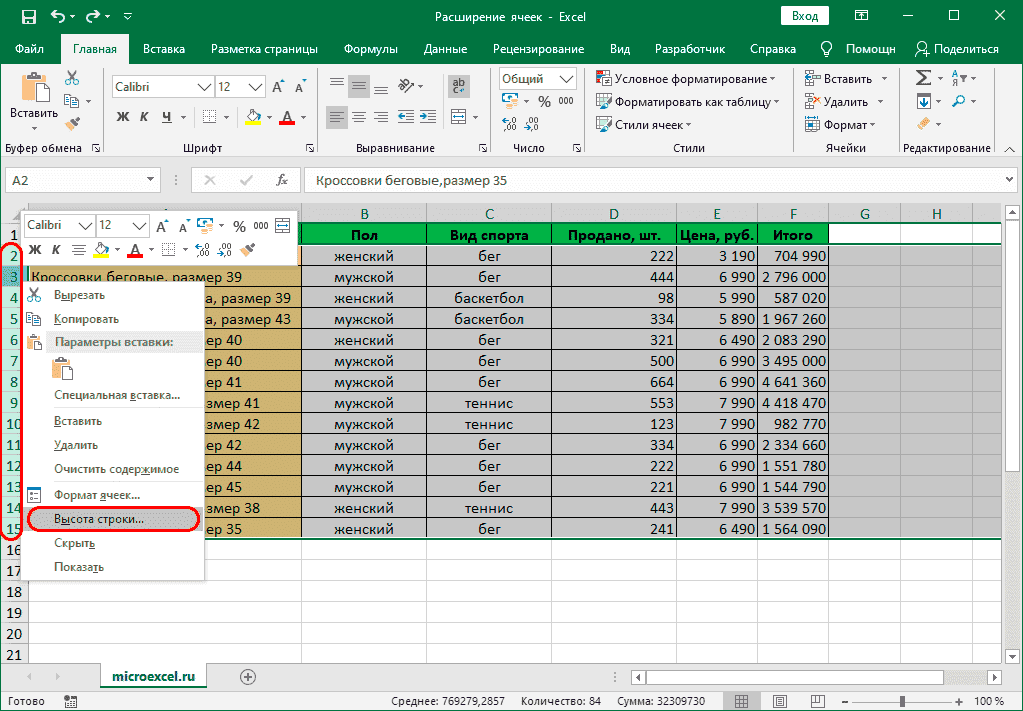Click the Save icon in title bar
The height and width of the screenshot is (711, 1023).
tap(28, 17)
